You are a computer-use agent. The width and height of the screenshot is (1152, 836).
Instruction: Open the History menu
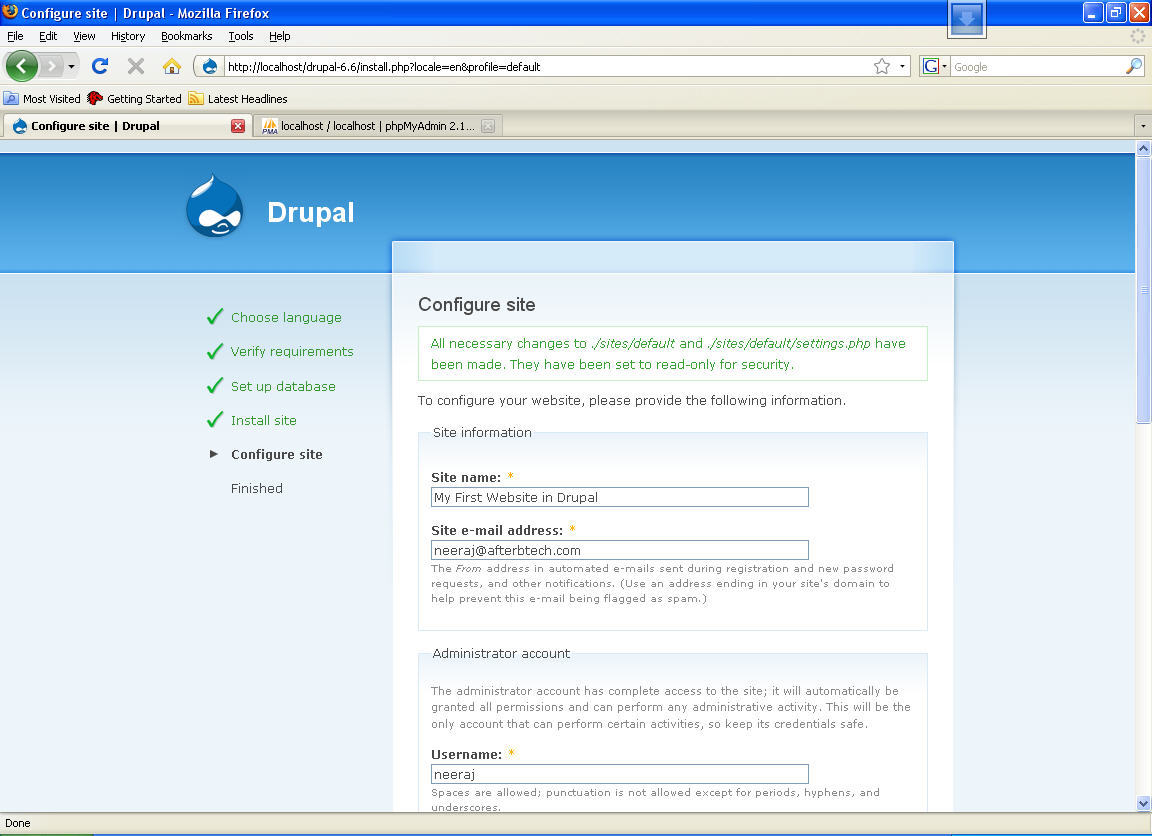128,36
